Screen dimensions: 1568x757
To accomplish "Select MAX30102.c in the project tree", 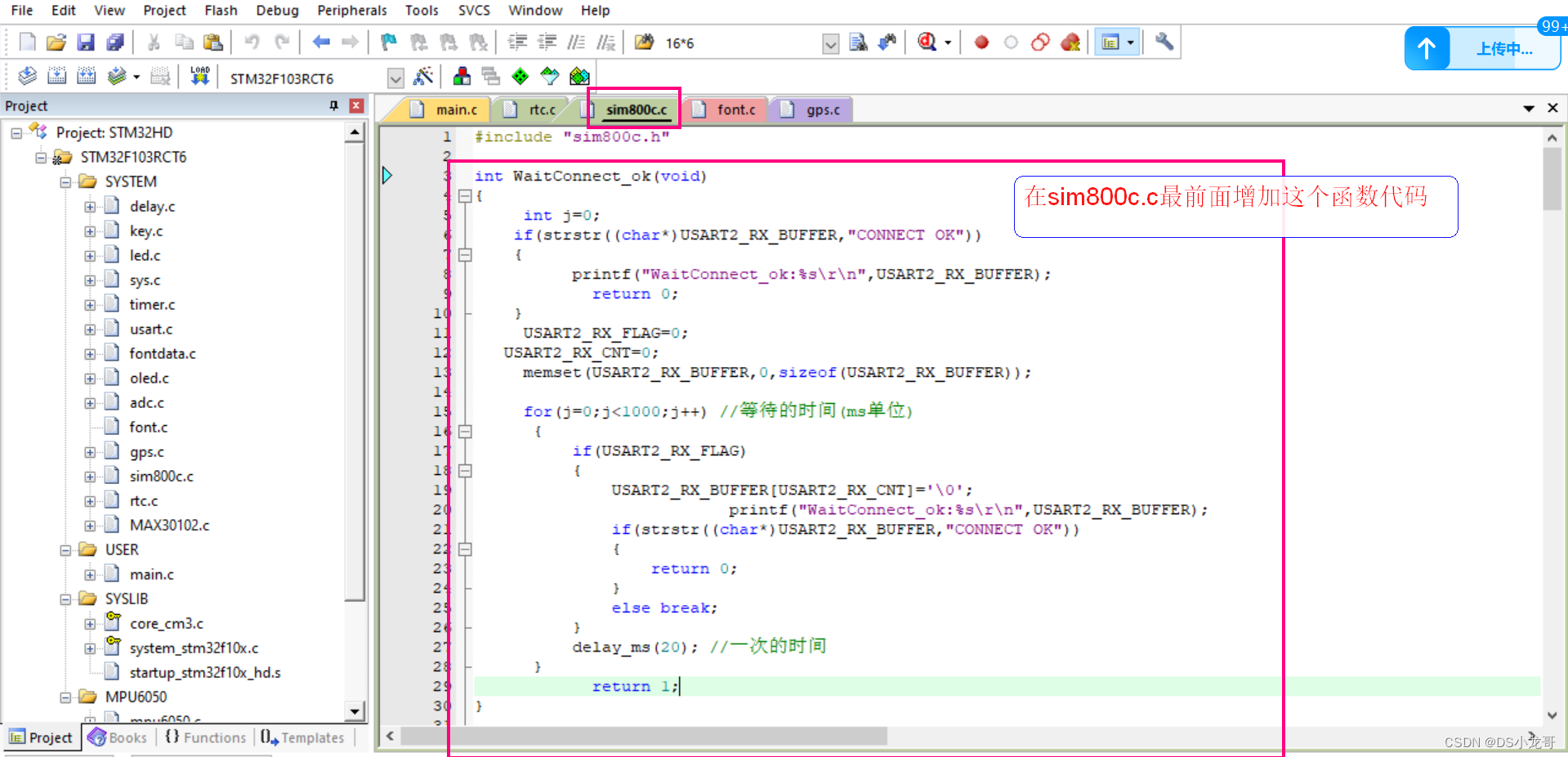I will click(169, 525).
